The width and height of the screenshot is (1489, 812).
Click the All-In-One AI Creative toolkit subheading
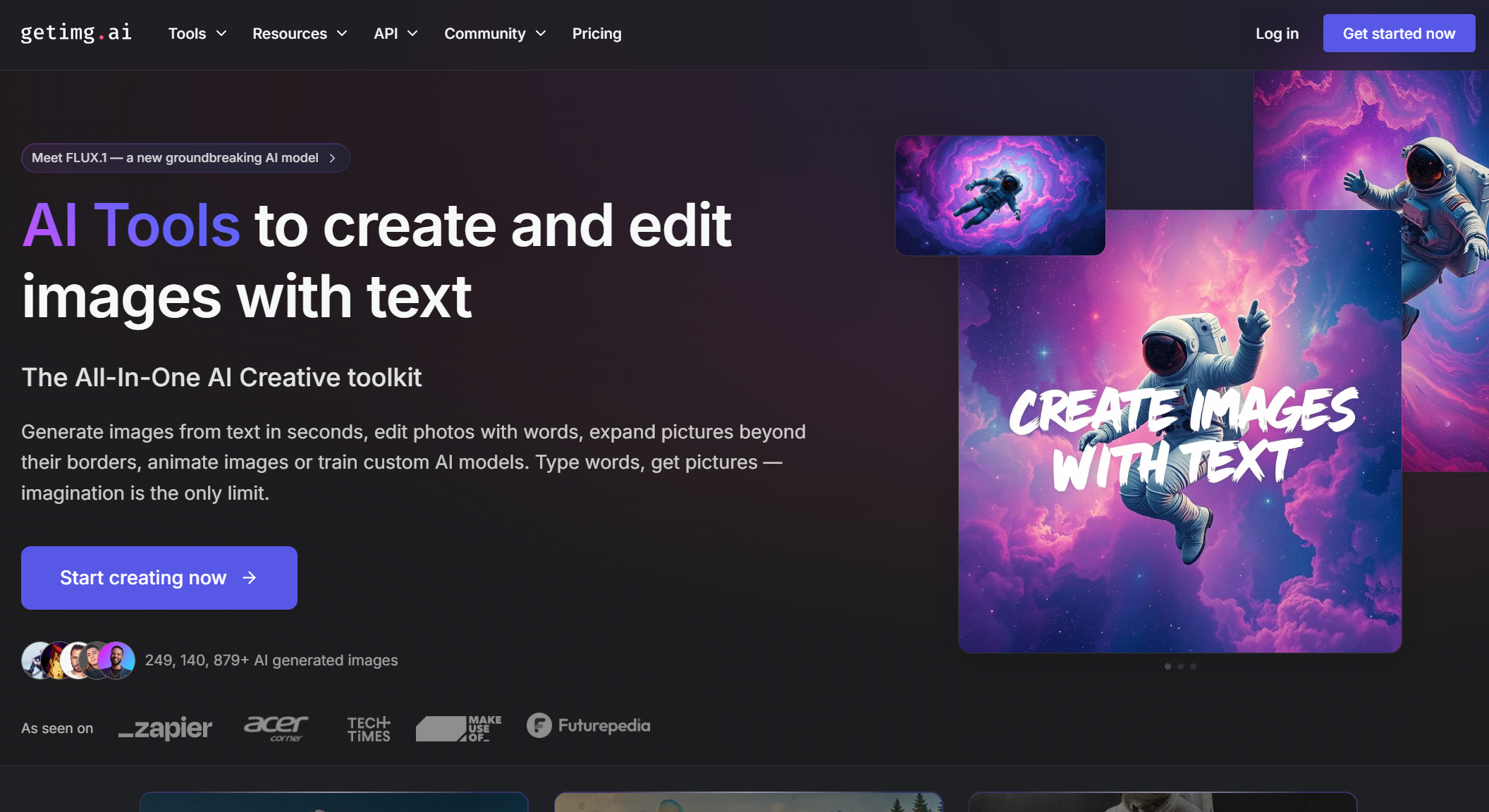tap(221, 378)
